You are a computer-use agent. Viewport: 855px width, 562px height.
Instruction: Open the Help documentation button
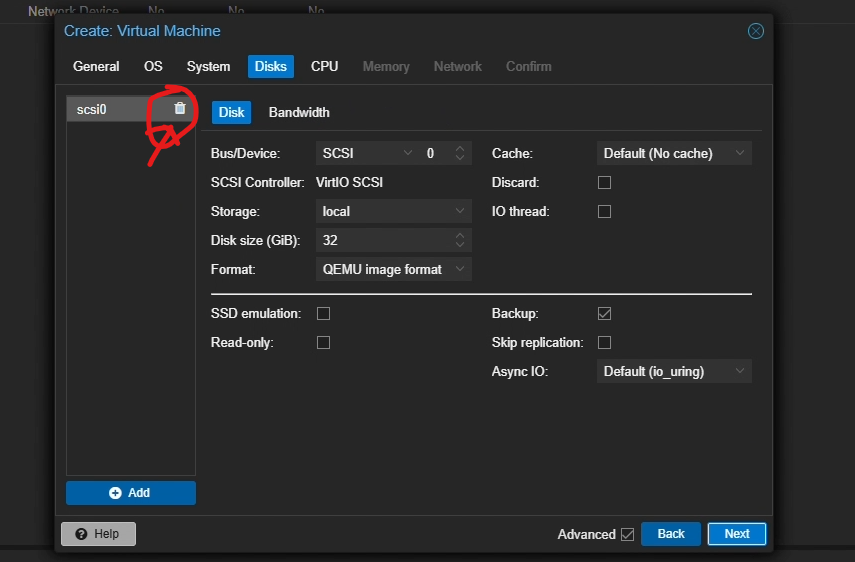pyautogui.click(x=98, y=534)
